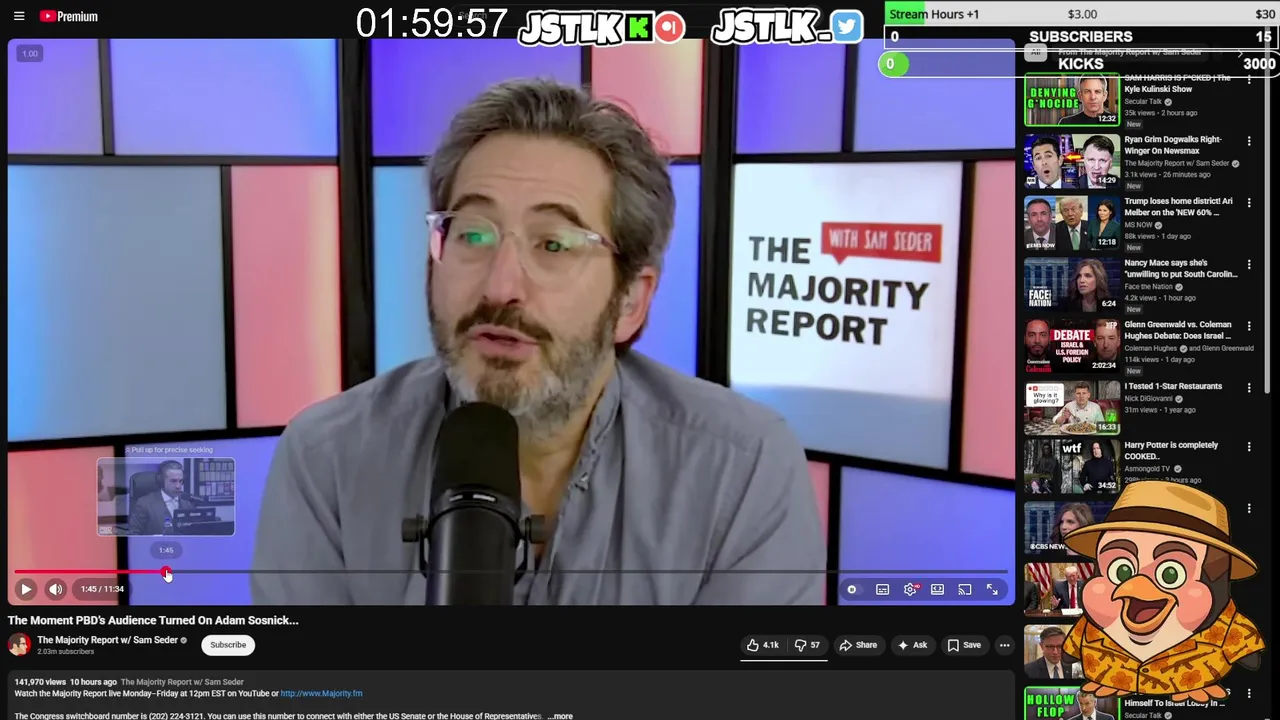Click the seek preview thumbnail at 1:45

coord(166,497)
